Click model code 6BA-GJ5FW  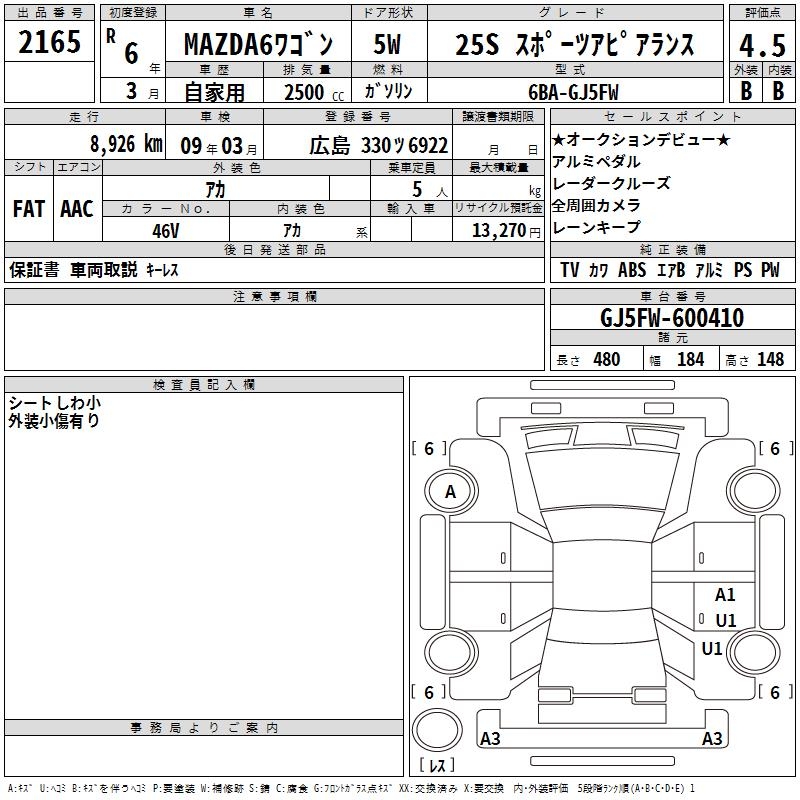573,92
